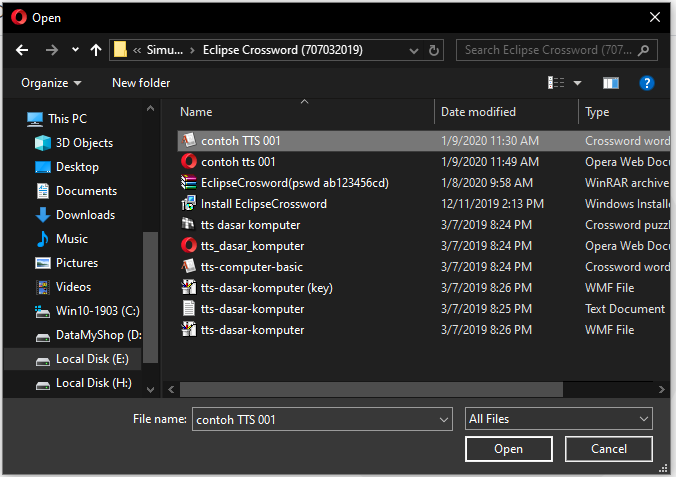The height and width of the screenshot is (477, 676).
Task: Click the horizontal scrollbar thumb
Action: [x=371, y=389]
